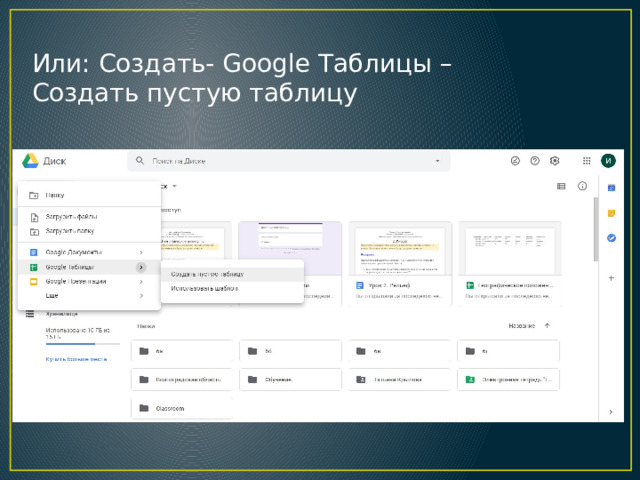
Task: Open Google Tasks in side panel
Action: (x=611, y=238)
